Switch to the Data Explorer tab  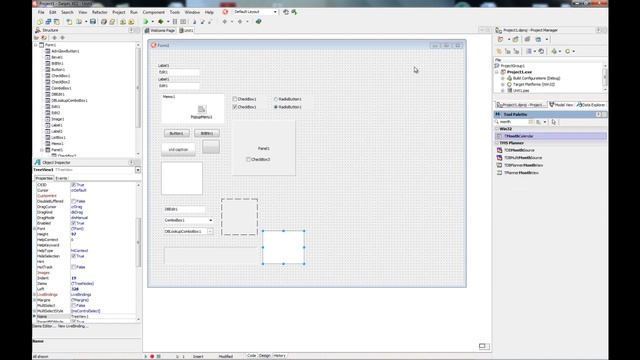(x=591, y=105)
